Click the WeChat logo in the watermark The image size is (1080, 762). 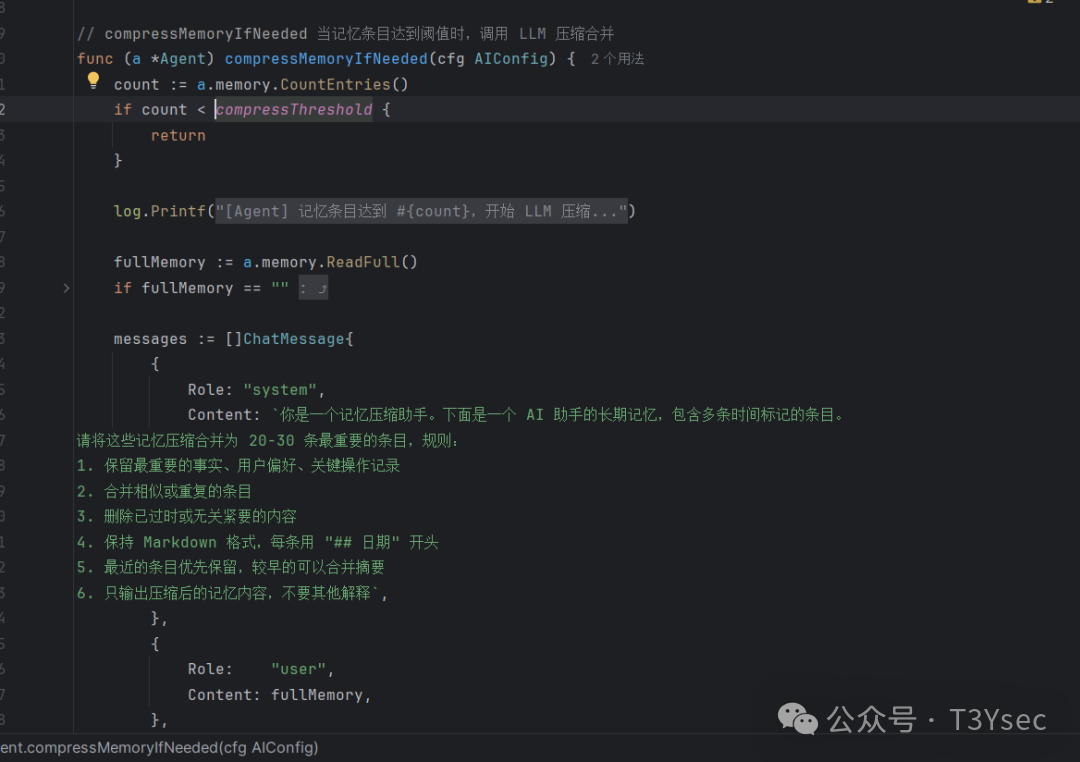797,718
